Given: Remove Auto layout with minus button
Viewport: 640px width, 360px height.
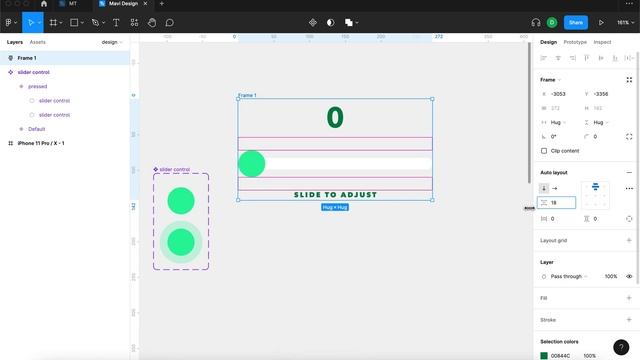Looking at the screenshot, I should click(x=629, y=173).
